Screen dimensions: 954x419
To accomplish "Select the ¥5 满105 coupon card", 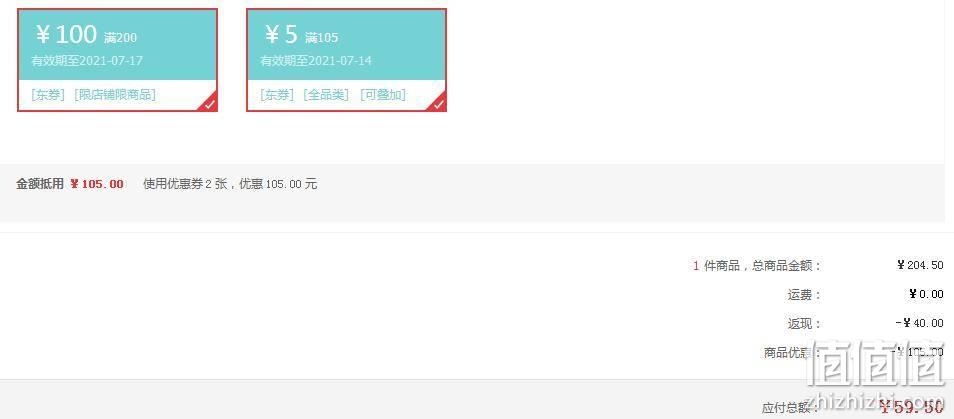I will click(347, 60).
